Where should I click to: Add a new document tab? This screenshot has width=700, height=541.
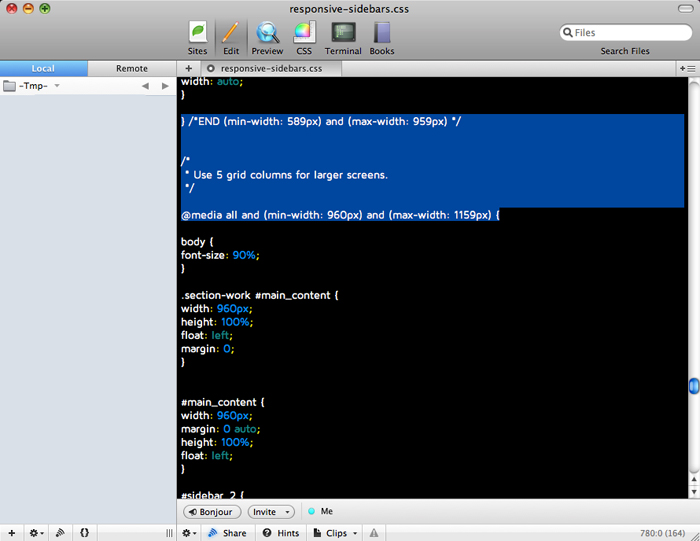188,68
